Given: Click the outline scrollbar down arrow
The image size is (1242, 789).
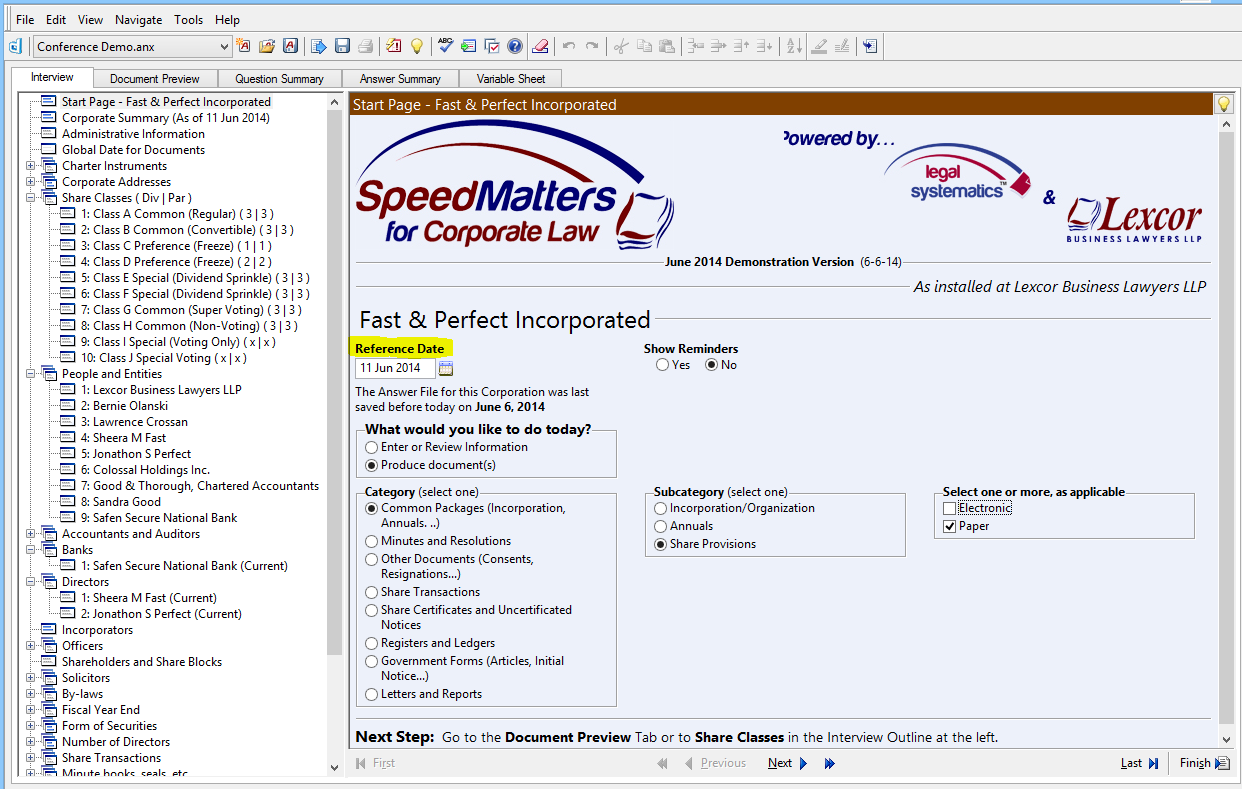Looking at the screenshot, I should (x=334, y=768).
